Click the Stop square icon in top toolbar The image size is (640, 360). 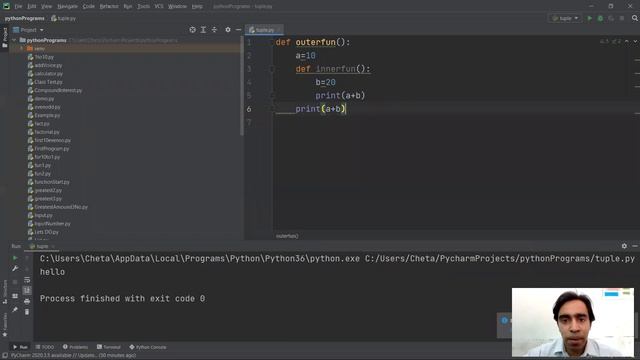[622, 18]
